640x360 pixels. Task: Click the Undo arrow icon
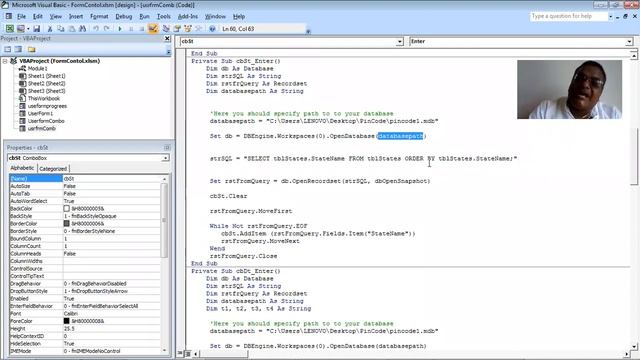click(96, 29)
